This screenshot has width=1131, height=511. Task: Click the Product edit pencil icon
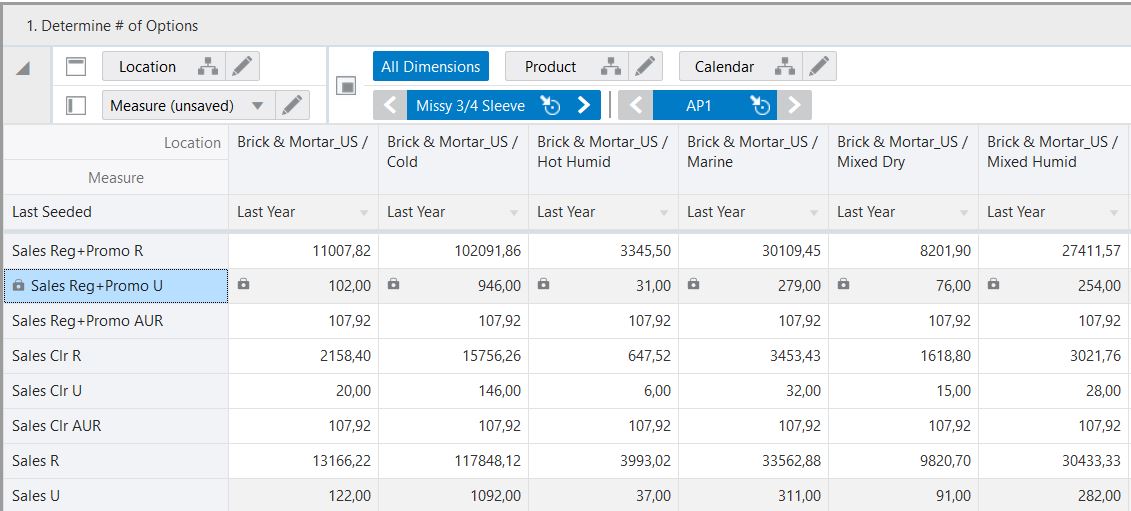pyautogui.click(x=646, y=66)
